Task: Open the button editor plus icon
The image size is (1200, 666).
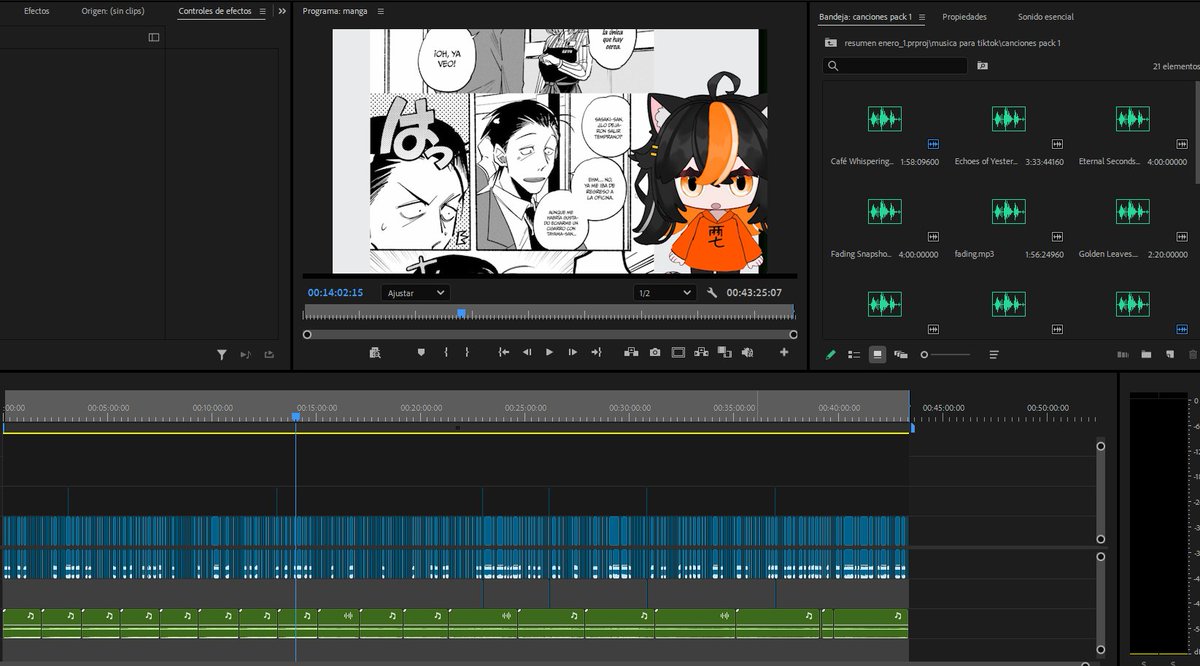Action: (784, 352)
